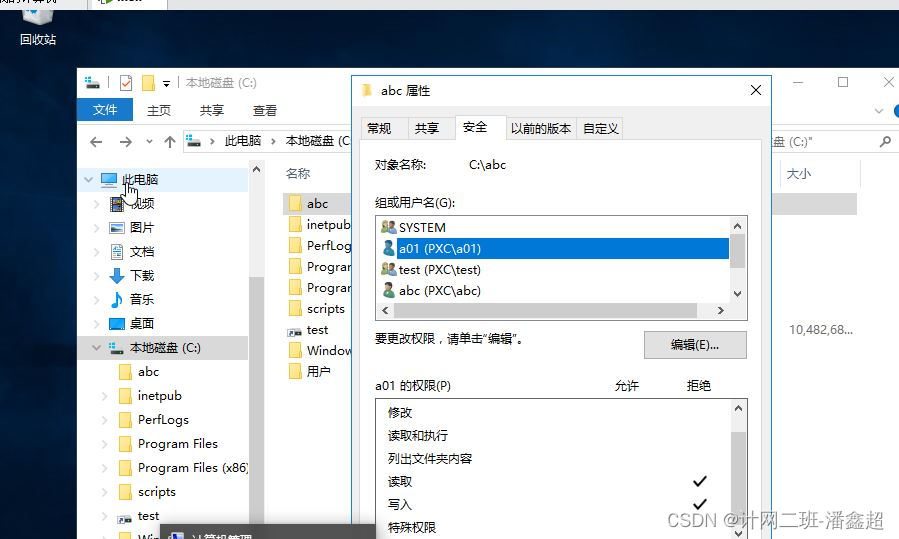Click the user list scroll up arrow
Viewport: 899px width, 539px height.
(737, 226)
